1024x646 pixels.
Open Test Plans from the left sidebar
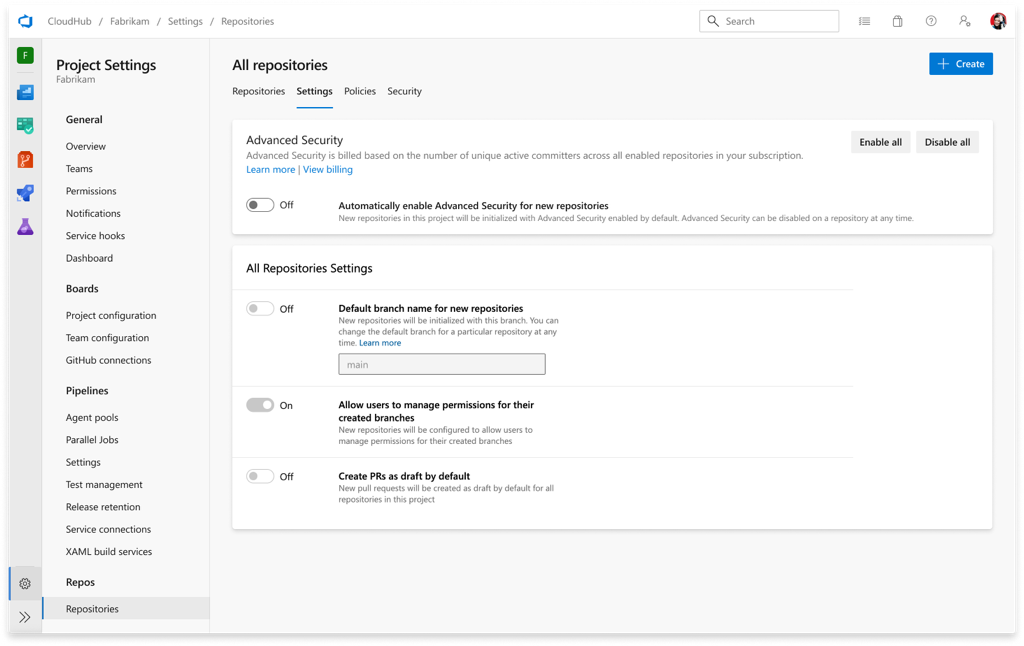pyautogui.click(x=25, y=126)
